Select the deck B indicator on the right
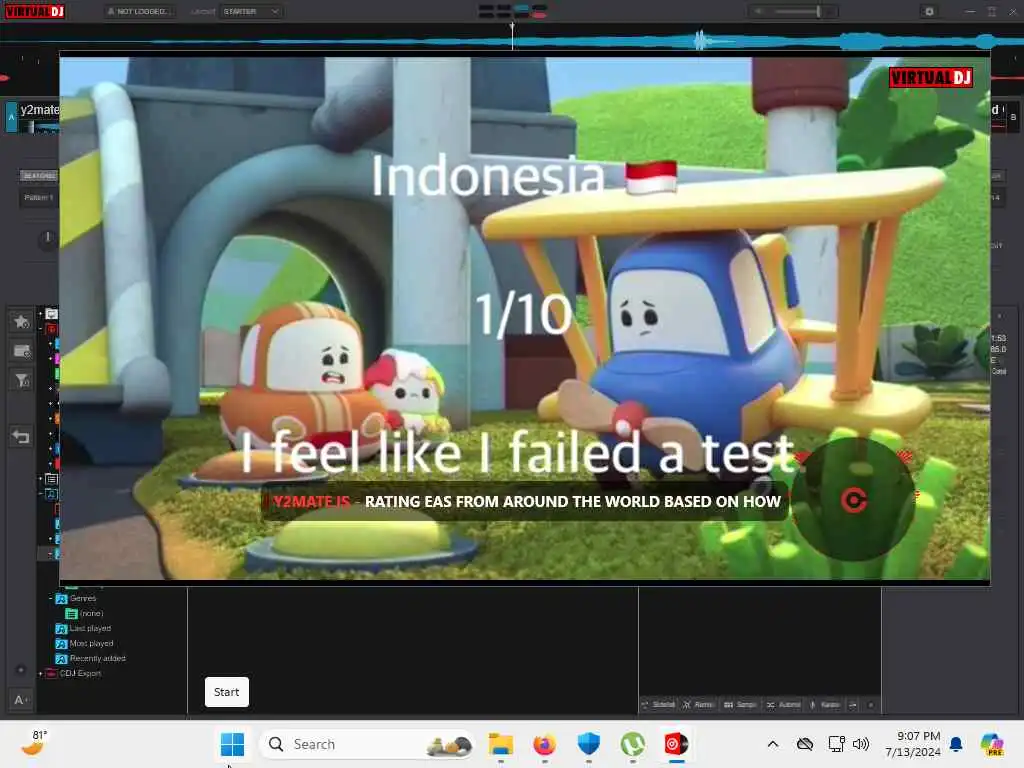Screen dimensions: 1024x768 click(x=1014, y=118)
